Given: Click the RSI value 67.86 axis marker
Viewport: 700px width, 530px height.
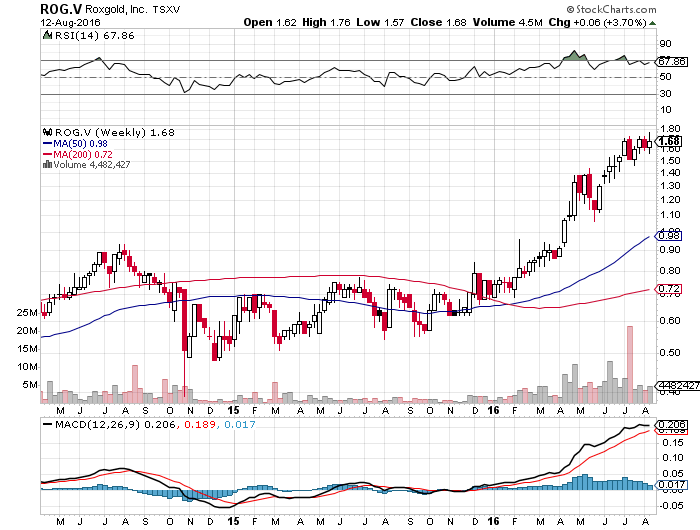Looking at the screenshot, I should tap(671, 62).
